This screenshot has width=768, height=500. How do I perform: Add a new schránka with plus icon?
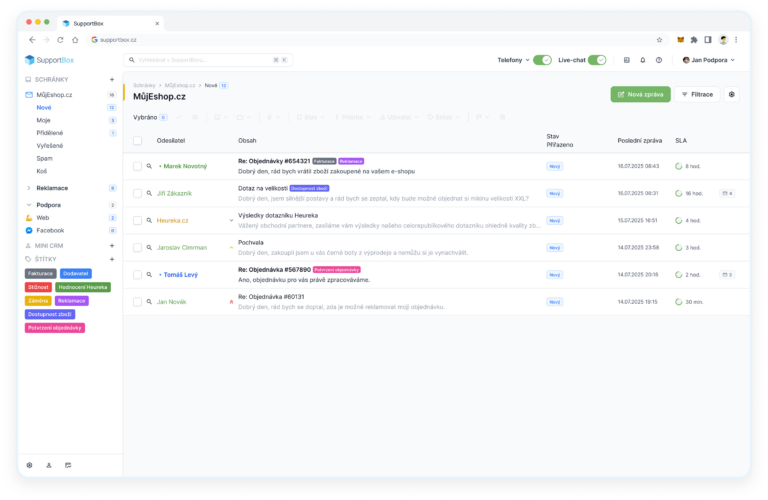112,79
